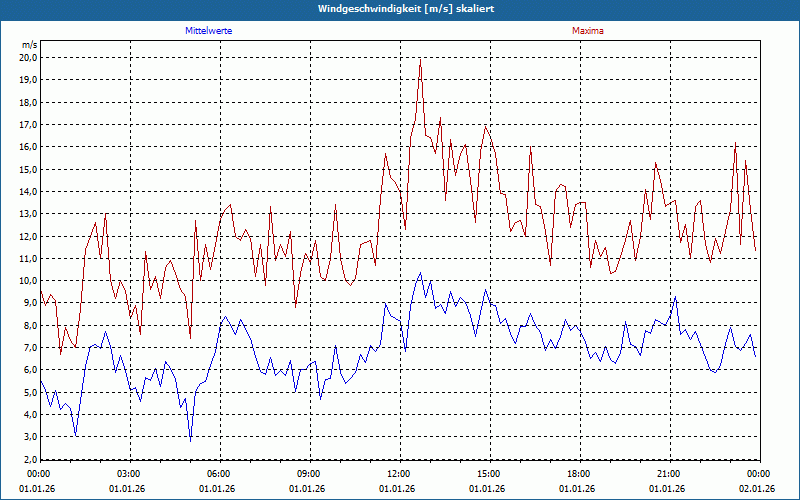Click the "m/s" unit label above y-axis
The image size is (800, 500).
[30, 45]
